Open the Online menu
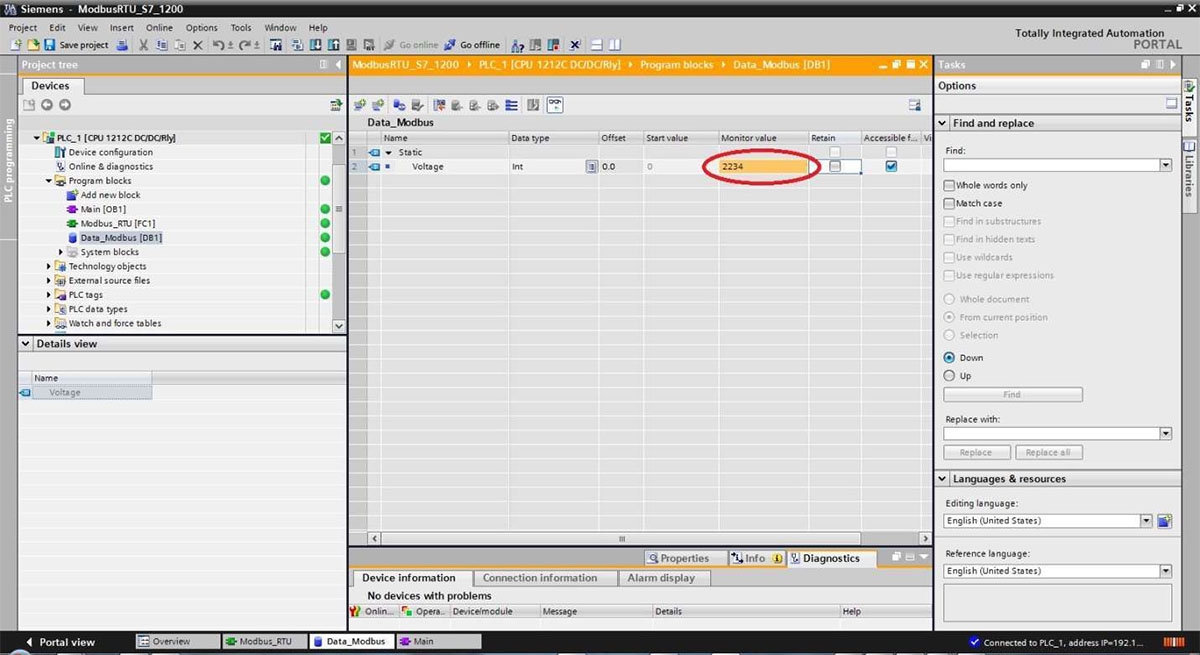 click(159, 28)
